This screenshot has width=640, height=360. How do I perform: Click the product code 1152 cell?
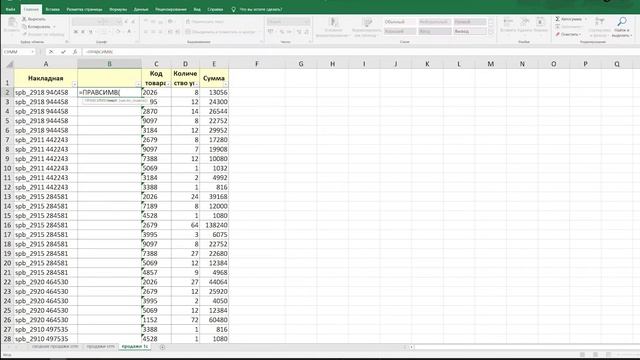(156, 320)
